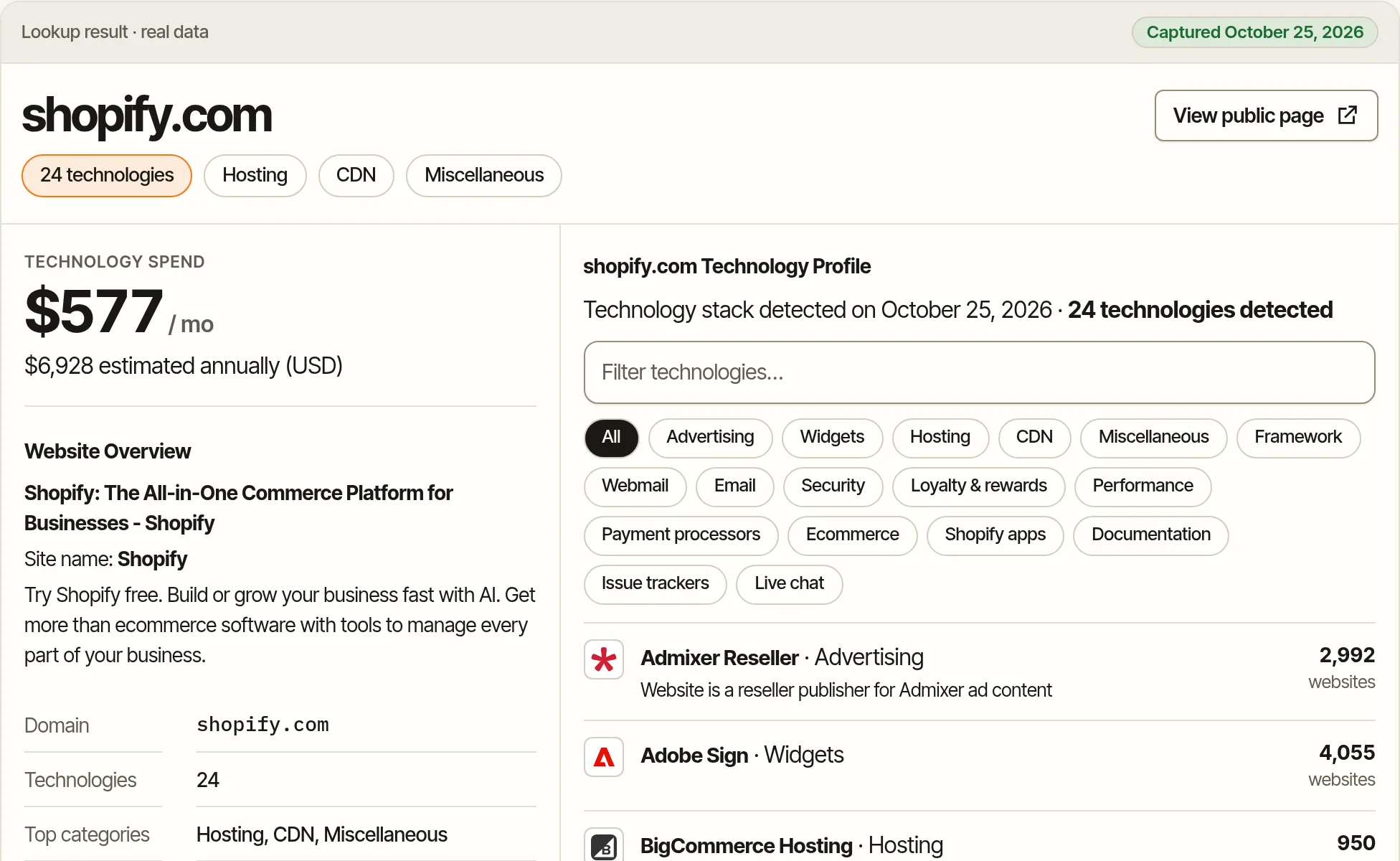The height and width of the screenshot is (861, 1400).
Task: Open the View public page button
Action: pos(1266,116)
